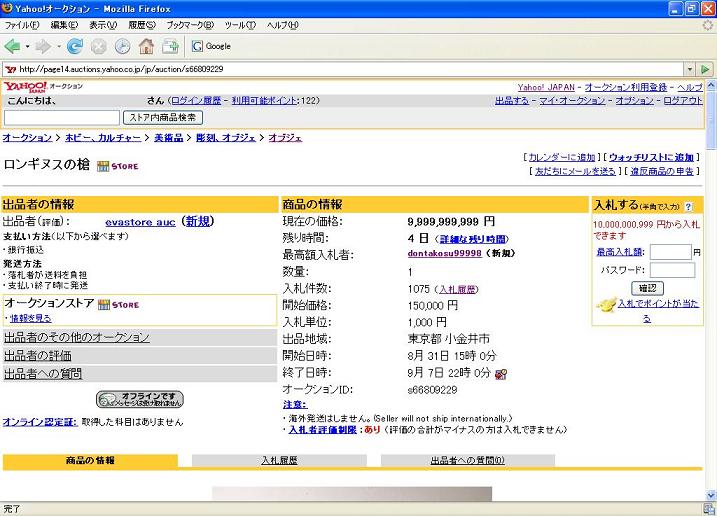
Task: Click the 入札者評価制限 link
Action: tap(322, 430)
